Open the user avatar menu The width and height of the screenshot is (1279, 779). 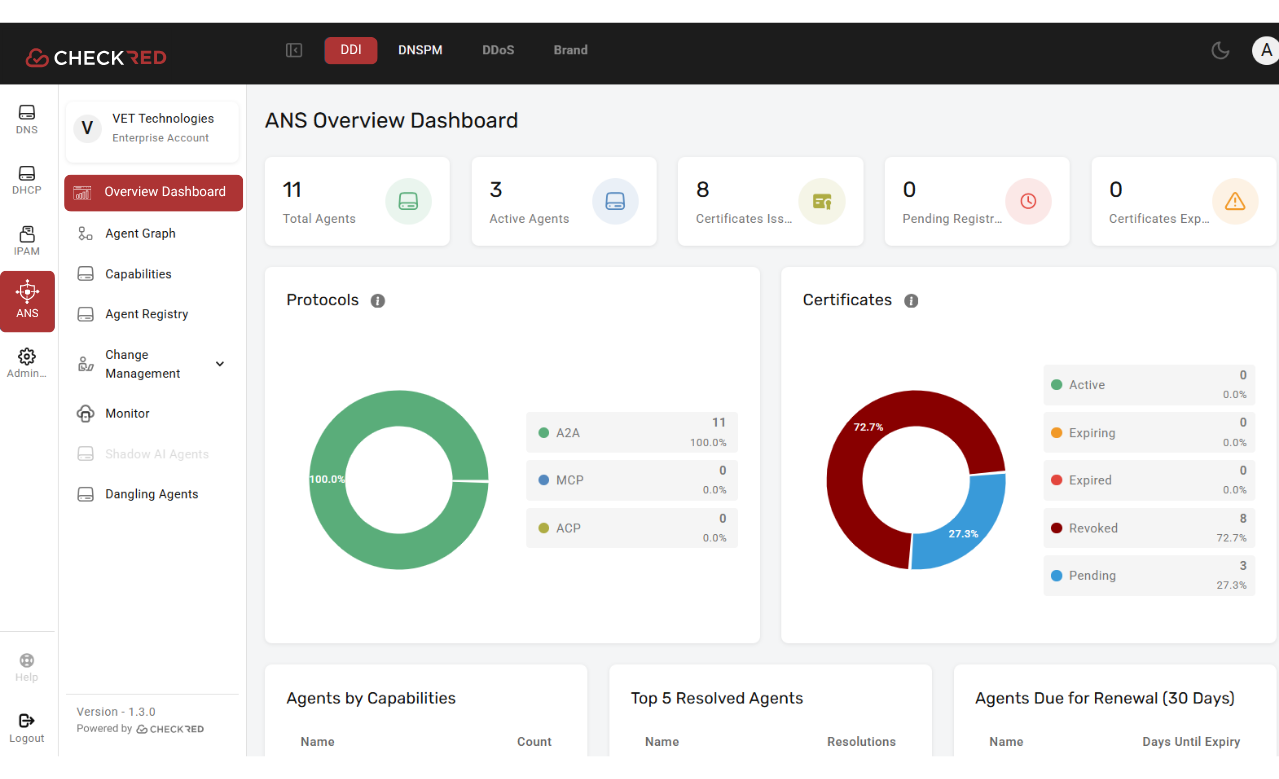pos(1265,50)
